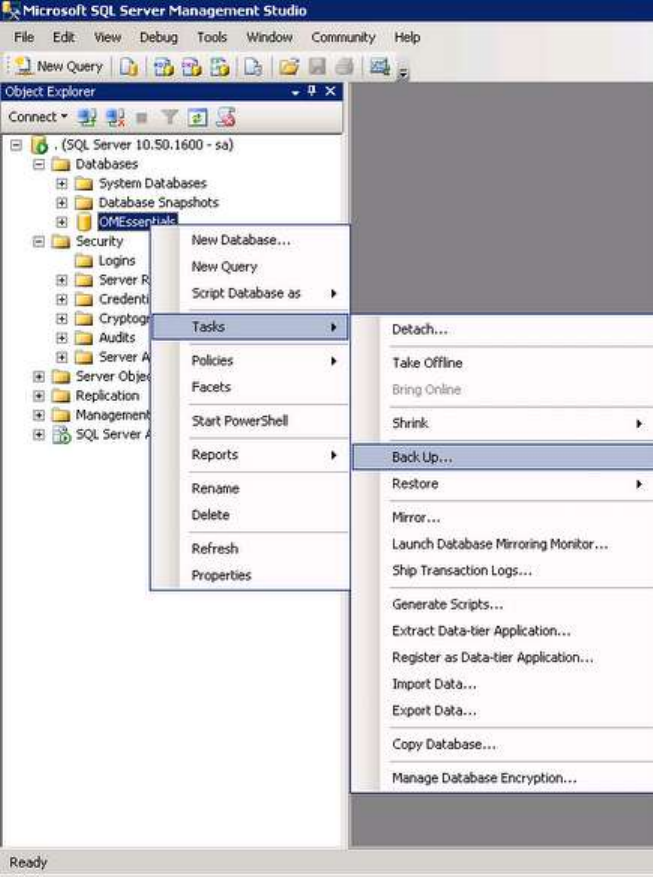Open the Reports submenu
Screen dimensions: 653x877
click(250, 455)
